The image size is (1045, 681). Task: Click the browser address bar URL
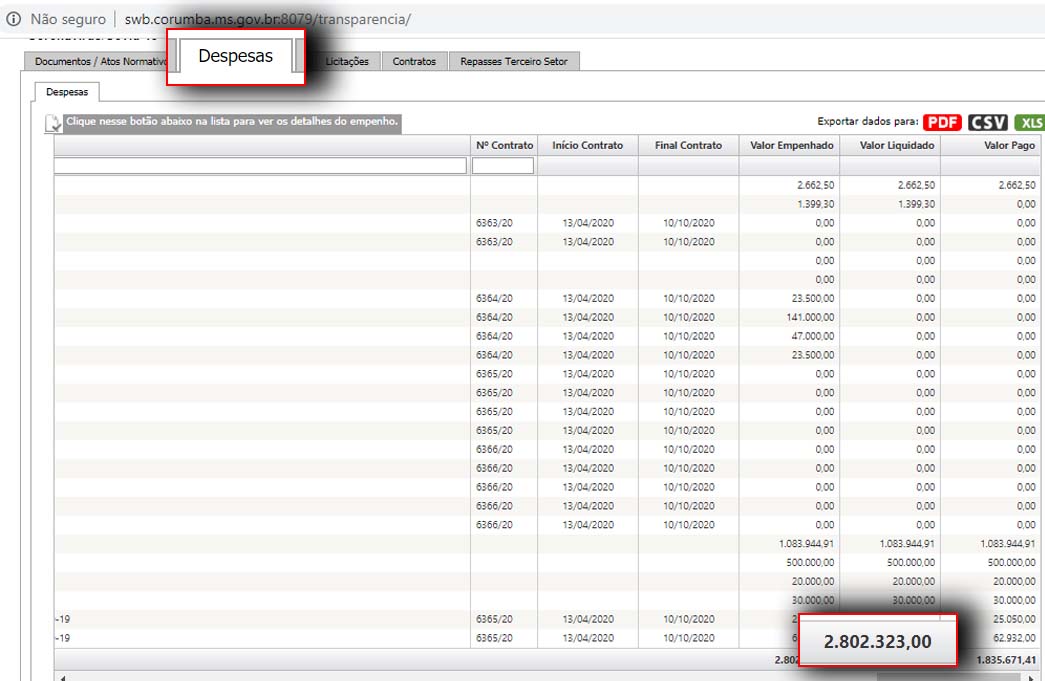[x=267, y=19]
